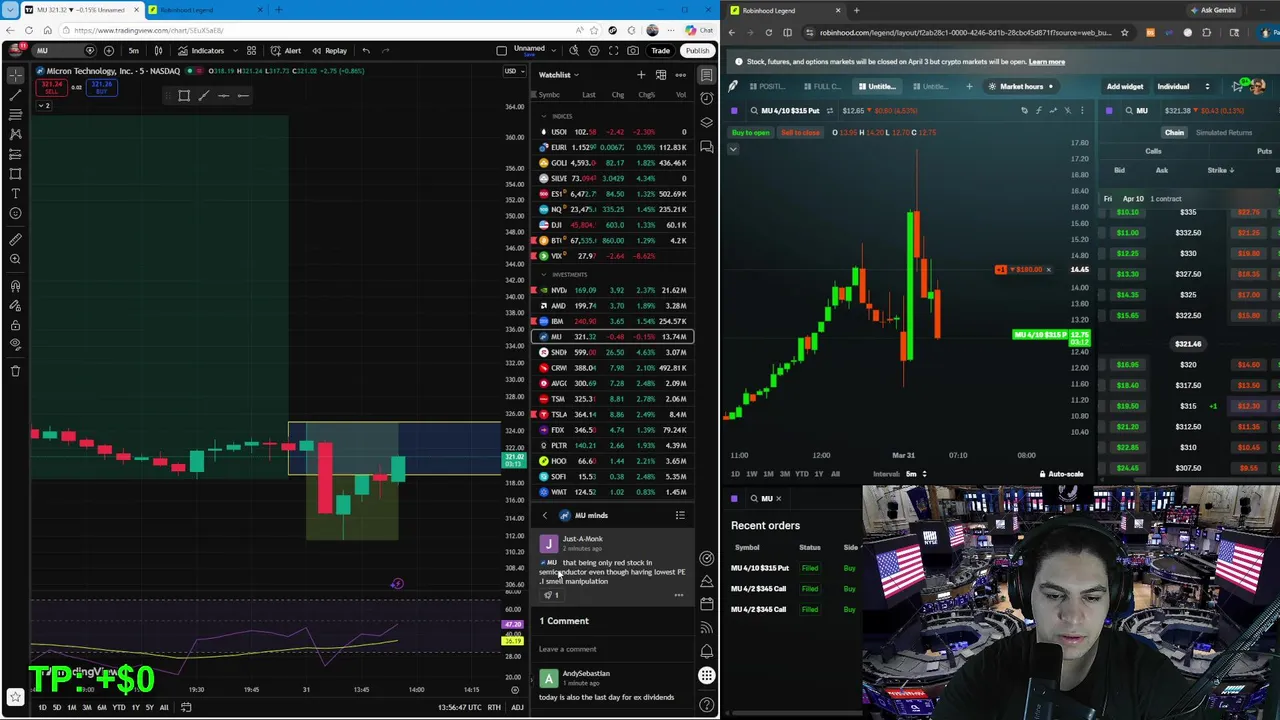Switch to the Simulated Returns tab
This screenshot has width=1280, height=720.
point(1224,132)
